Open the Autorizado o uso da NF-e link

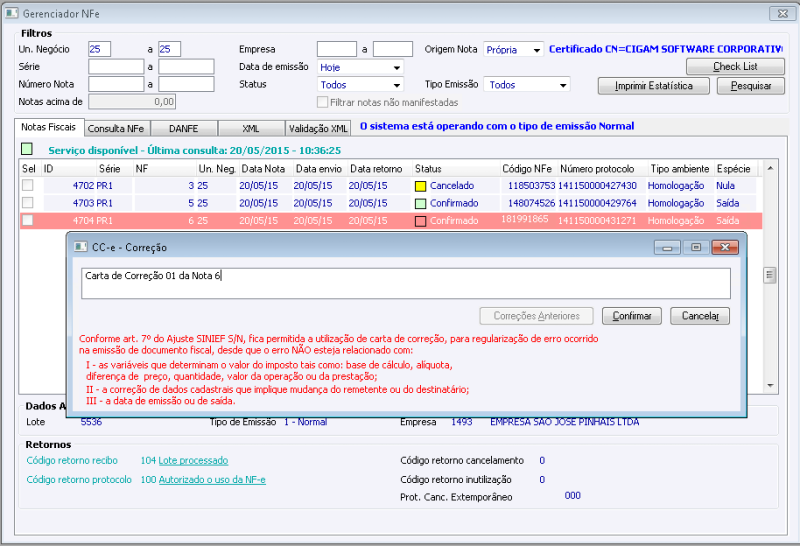click(x=212, y=480)
